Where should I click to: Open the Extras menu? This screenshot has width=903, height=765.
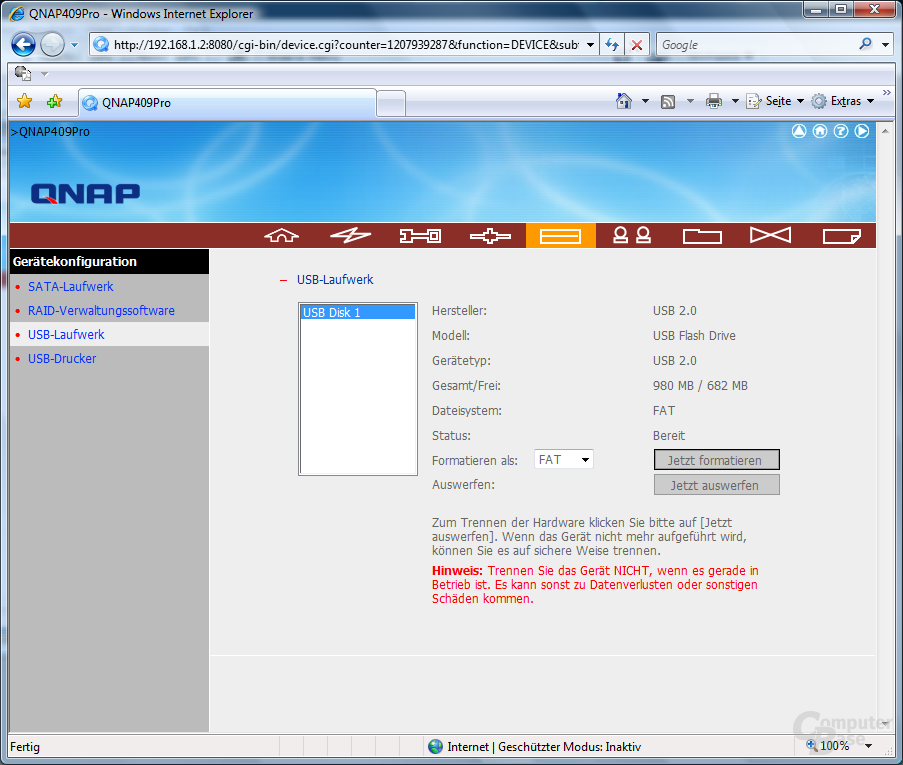tap(844, 101)
